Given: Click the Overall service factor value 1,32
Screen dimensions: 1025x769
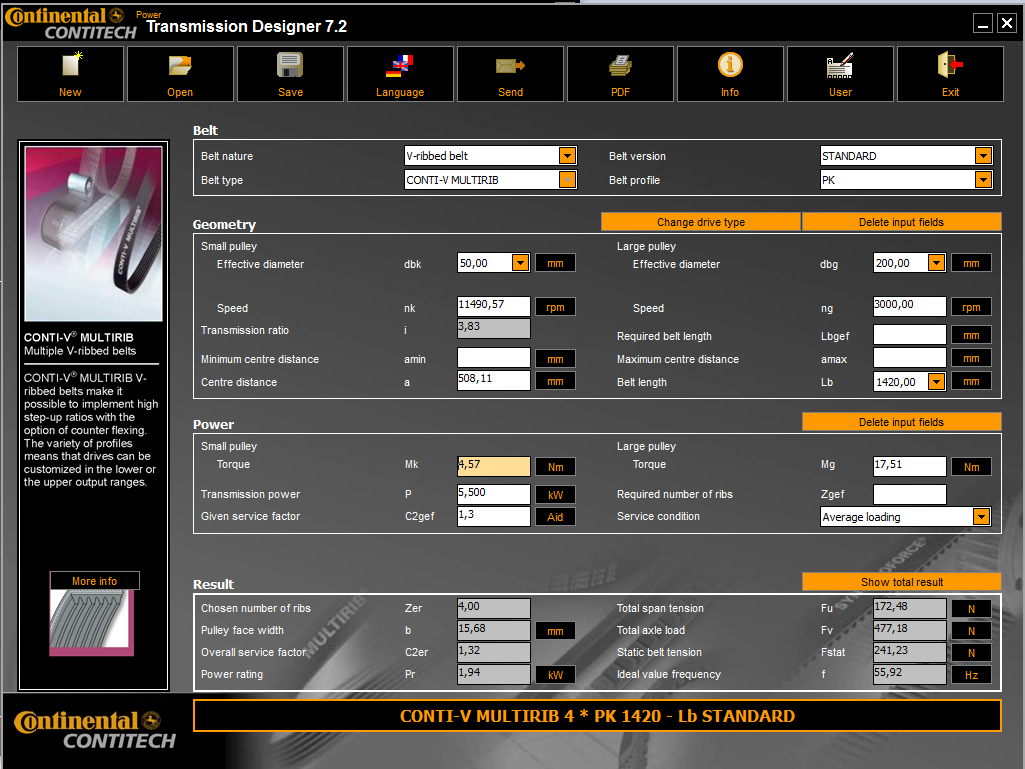Looking at the screenshot, I should click(494, 652).
